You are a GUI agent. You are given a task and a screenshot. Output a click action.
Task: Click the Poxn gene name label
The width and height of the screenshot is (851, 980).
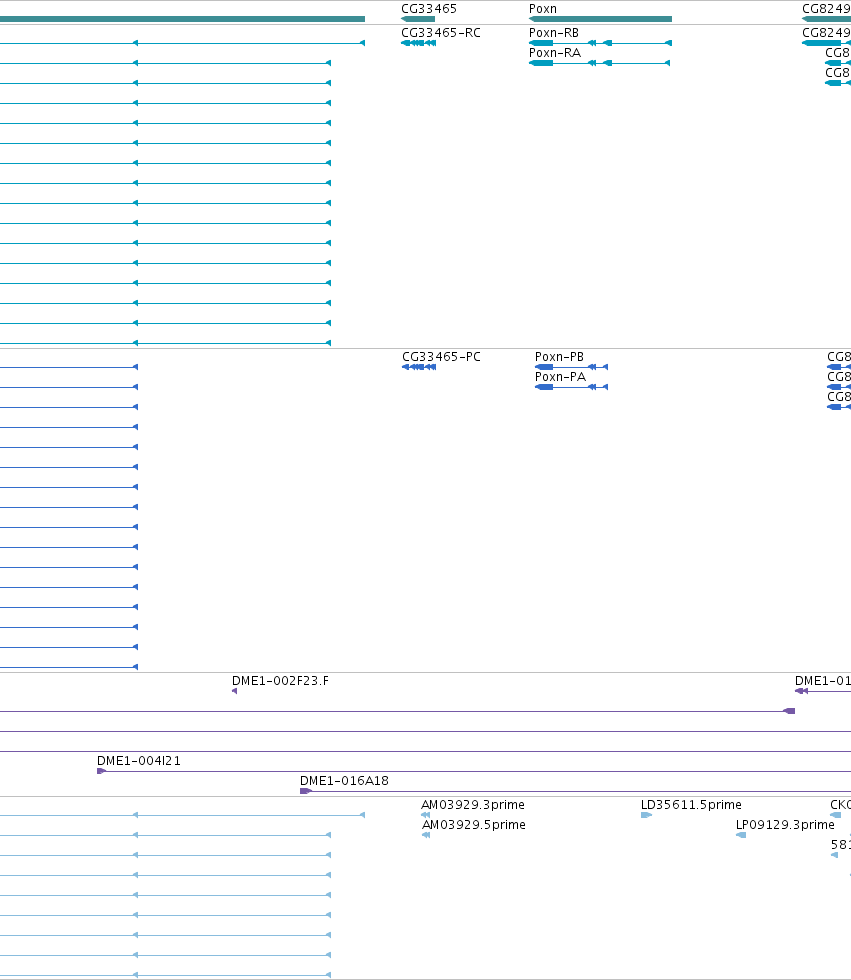point(542,9)
